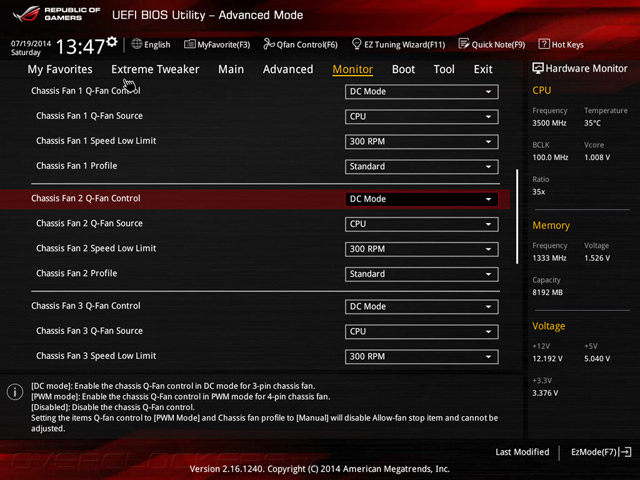Switch to EzMode(F7) label
The image size is (640, 480).
594,452
